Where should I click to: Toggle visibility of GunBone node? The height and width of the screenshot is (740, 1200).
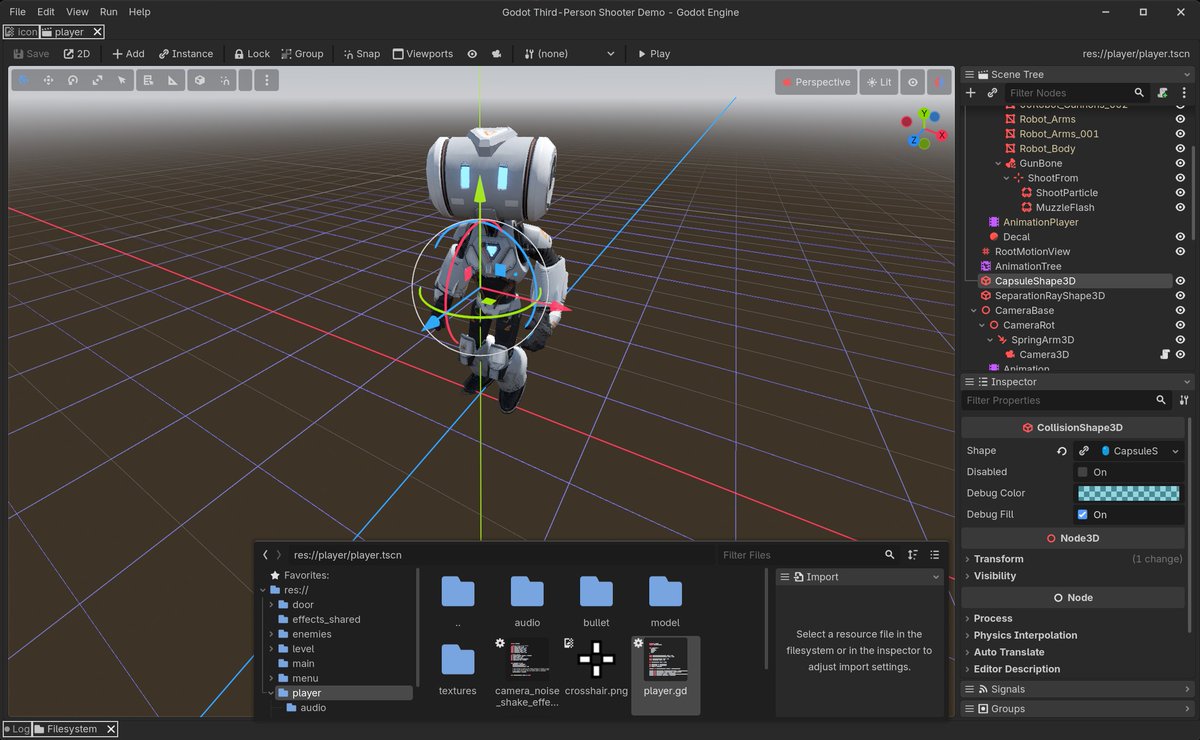(1180, 163)
